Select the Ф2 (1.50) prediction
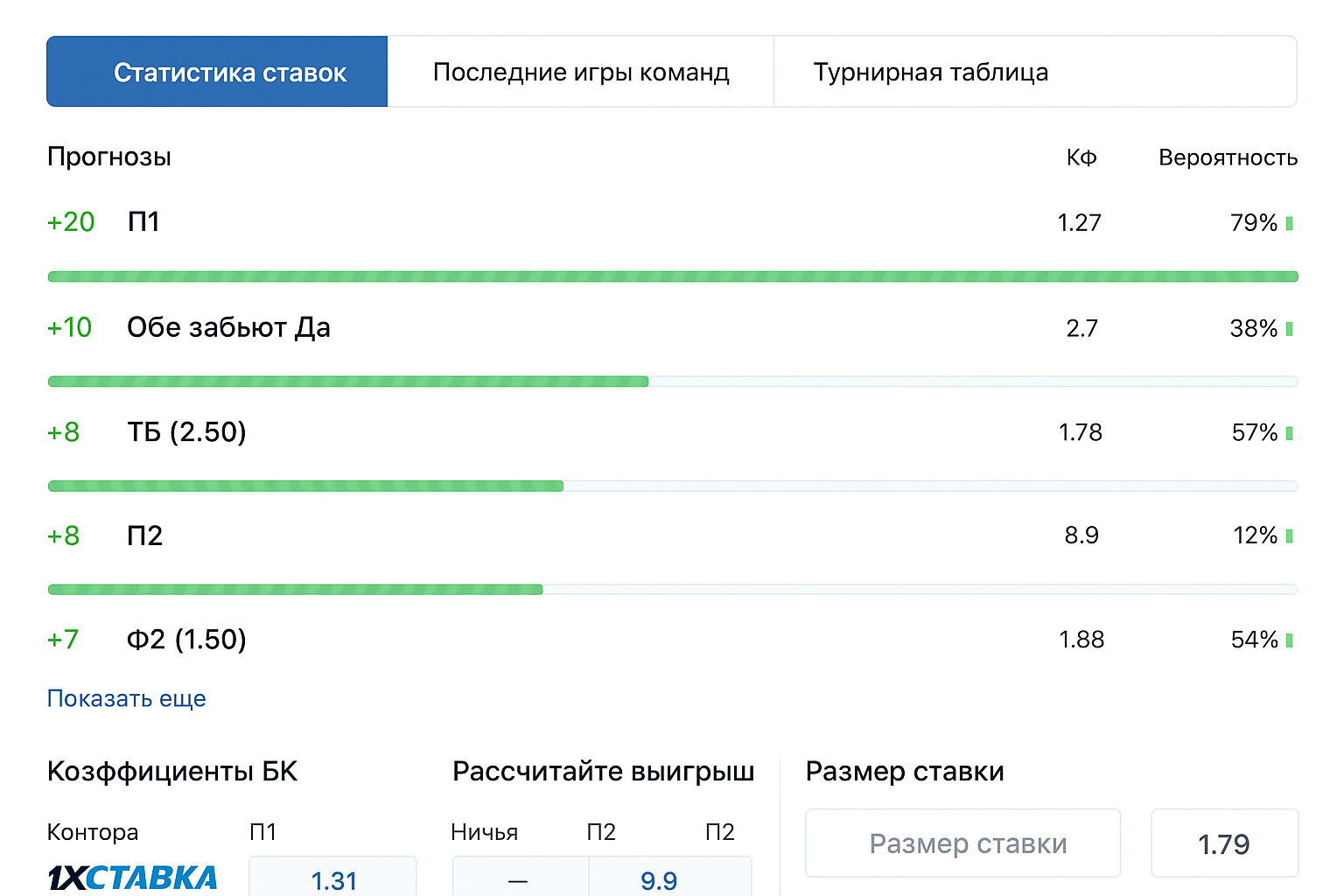The image size is (1344, 896). tap(186, 640)
